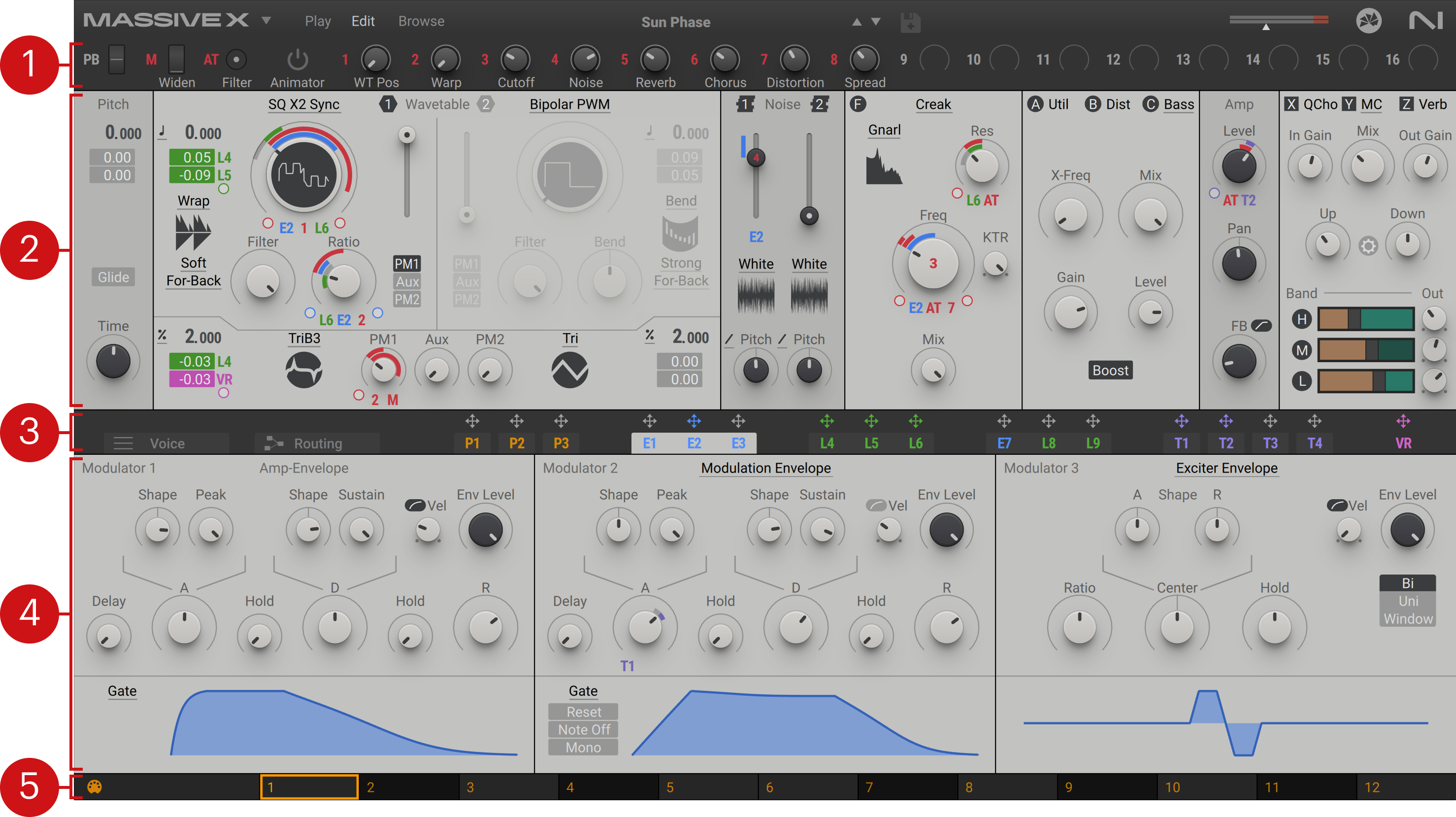Switch to the Browse view

421,22
